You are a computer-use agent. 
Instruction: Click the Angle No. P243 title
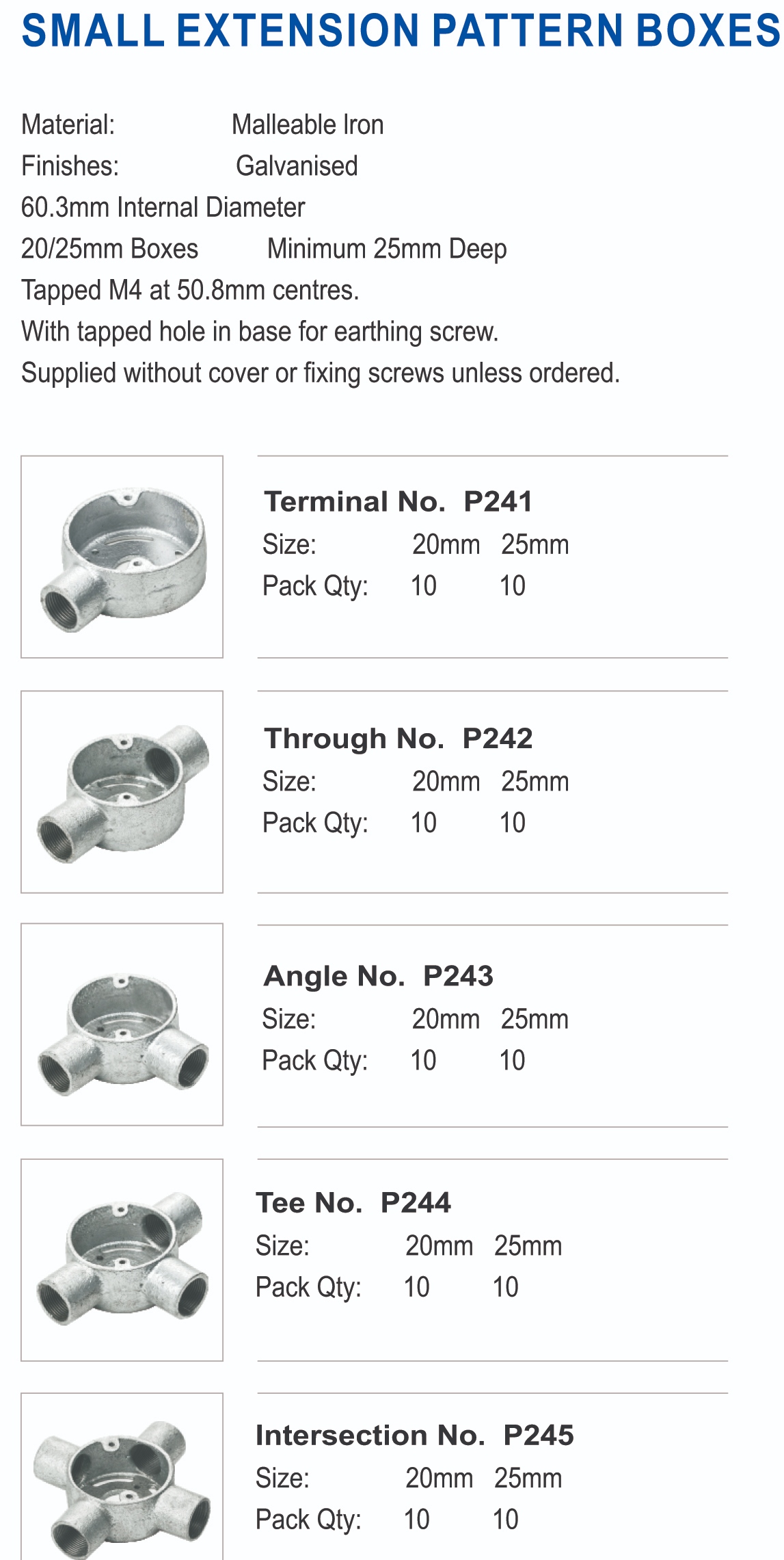[378, 976]
